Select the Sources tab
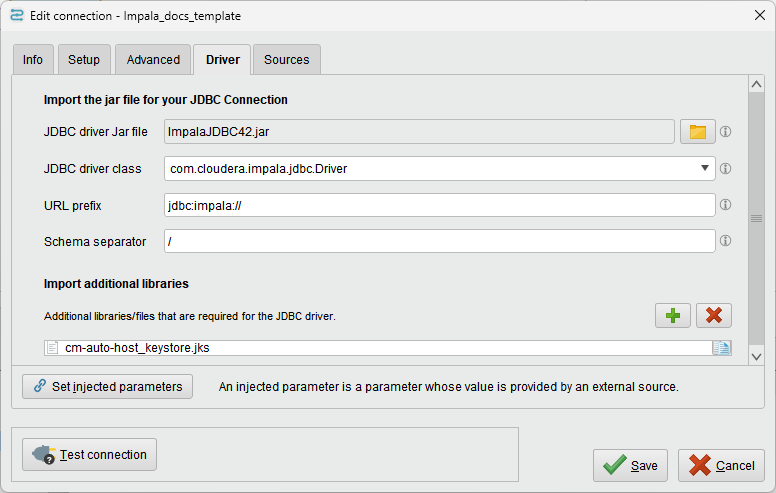This screenshot has height=493, width=776. tap(287, 60)
